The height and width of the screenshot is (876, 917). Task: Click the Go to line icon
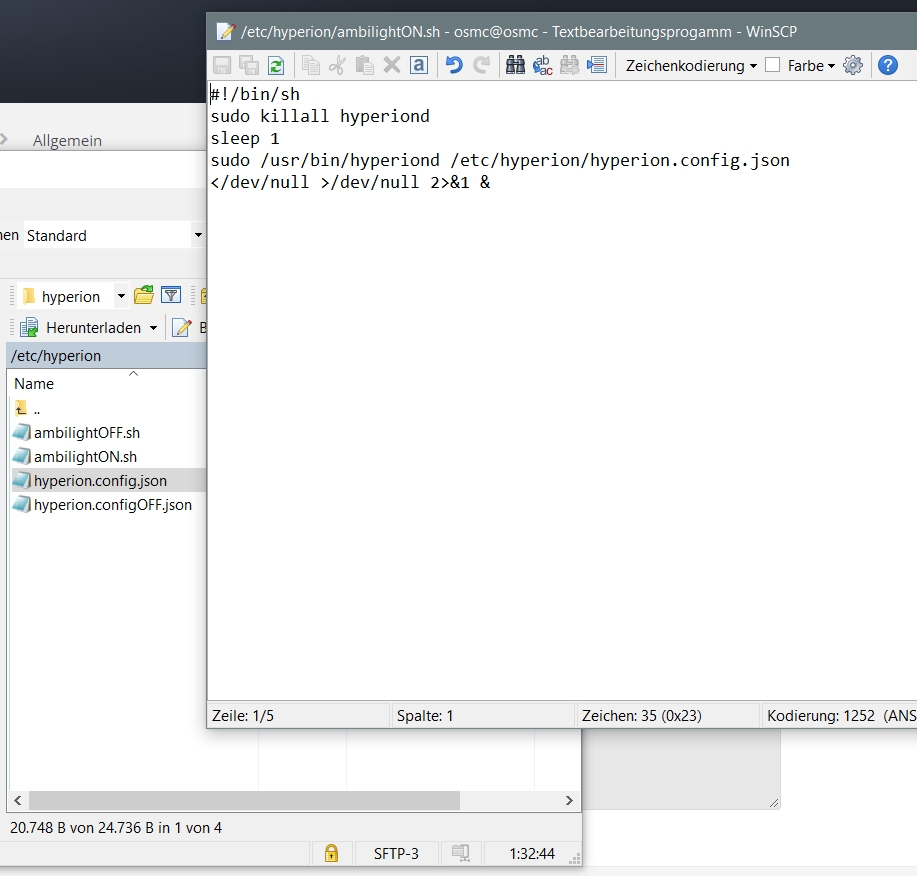597,65
